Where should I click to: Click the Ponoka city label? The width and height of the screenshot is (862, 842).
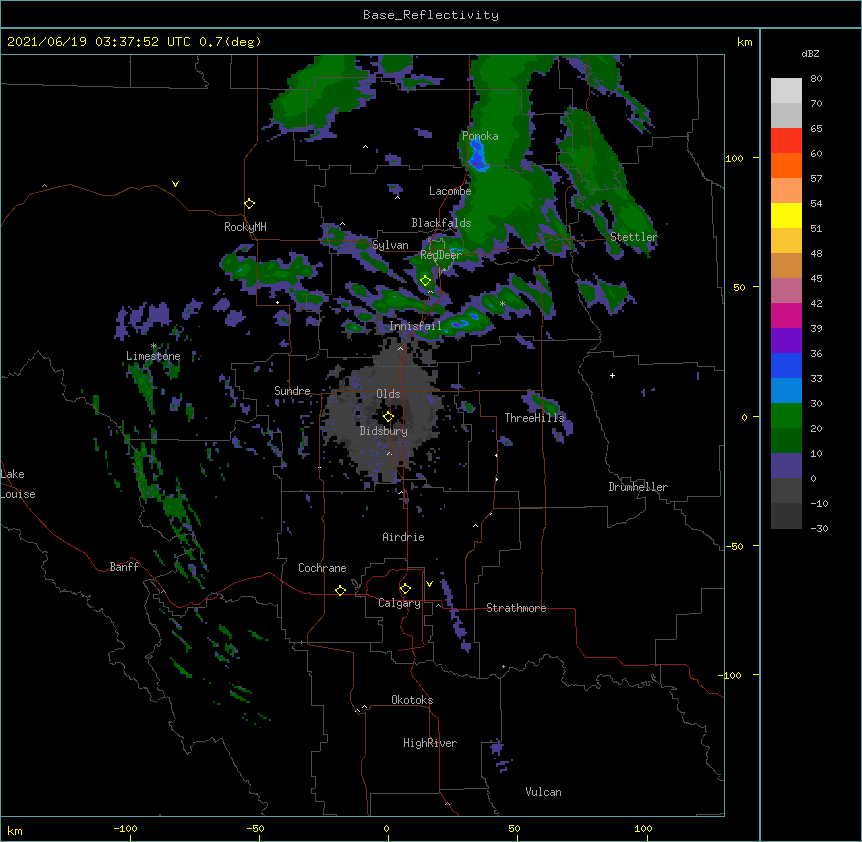click(480, 136)
